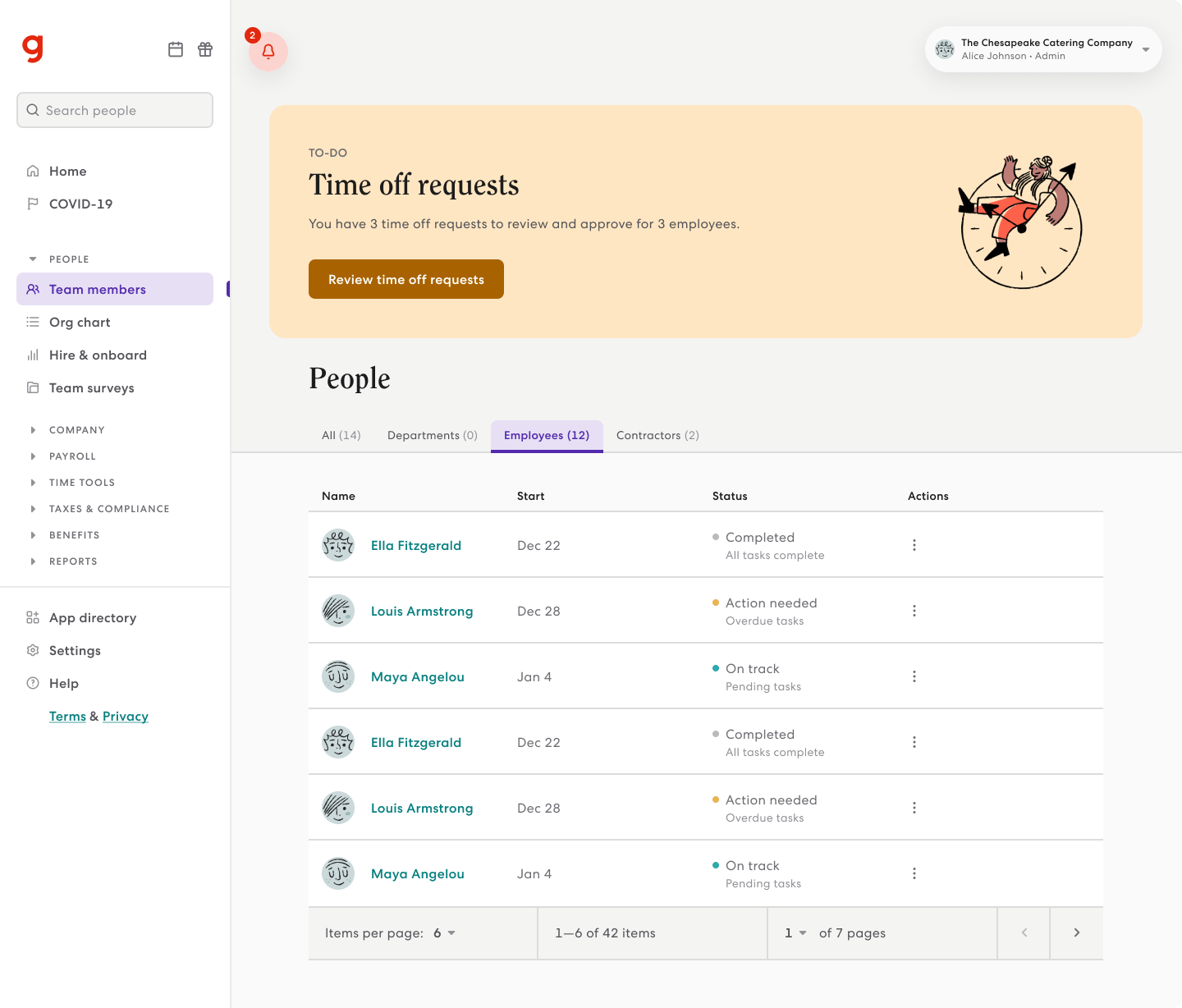This screenshot has height=1008, width=1182.
Task: Open Help in sidebar
Action: point(115,683)
